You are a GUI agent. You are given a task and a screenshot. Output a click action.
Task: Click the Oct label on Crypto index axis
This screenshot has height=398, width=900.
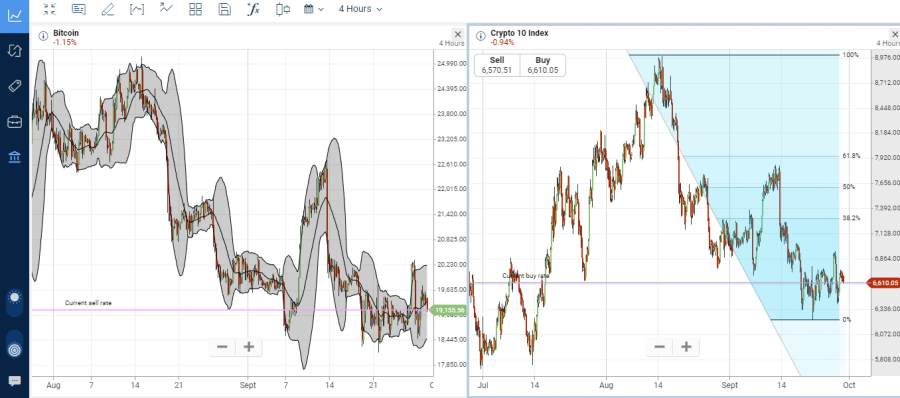pyautogui.click(x=849, y=385)
